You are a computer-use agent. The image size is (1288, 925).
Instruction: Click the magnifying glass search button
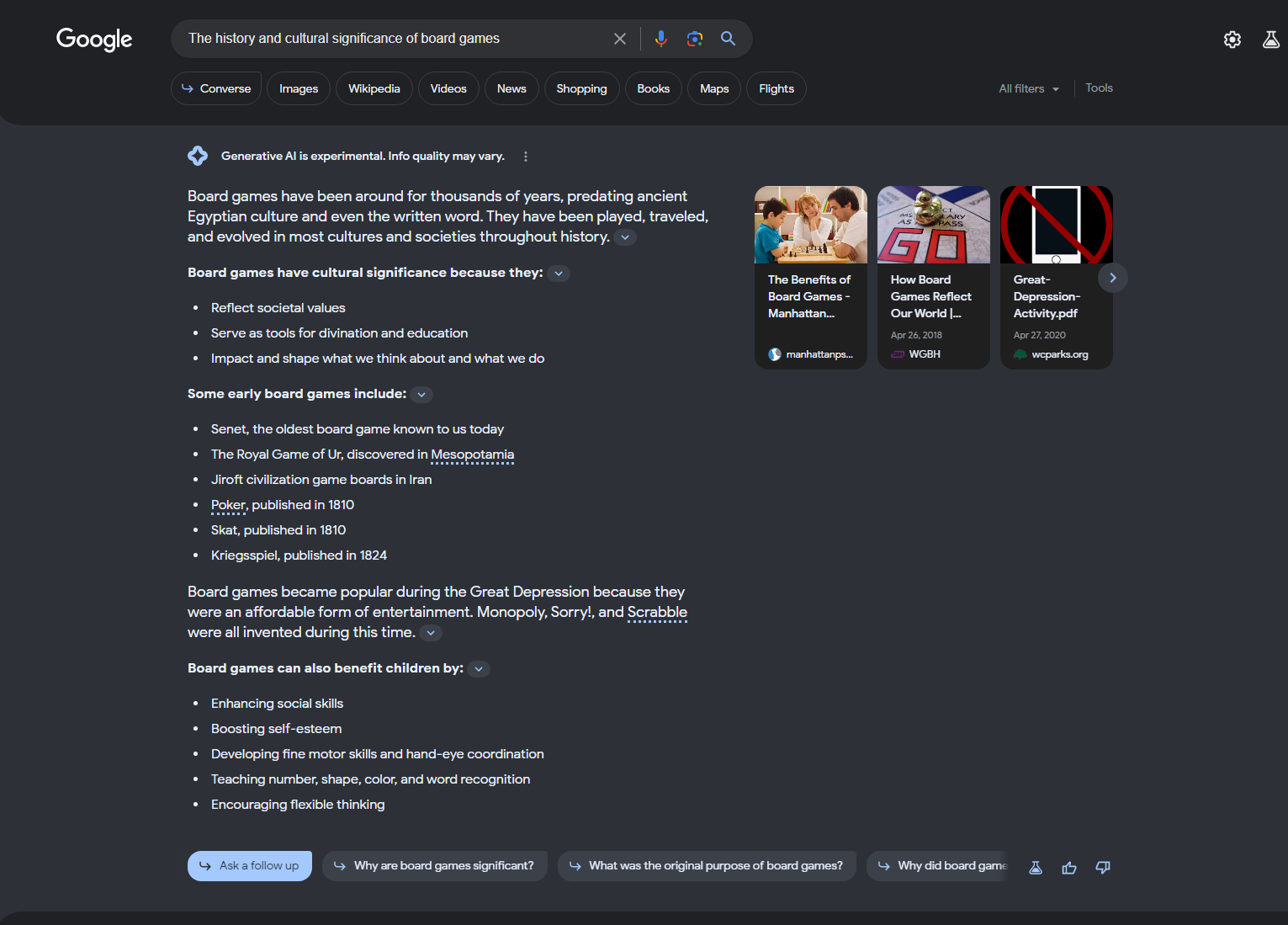(729, 39)
